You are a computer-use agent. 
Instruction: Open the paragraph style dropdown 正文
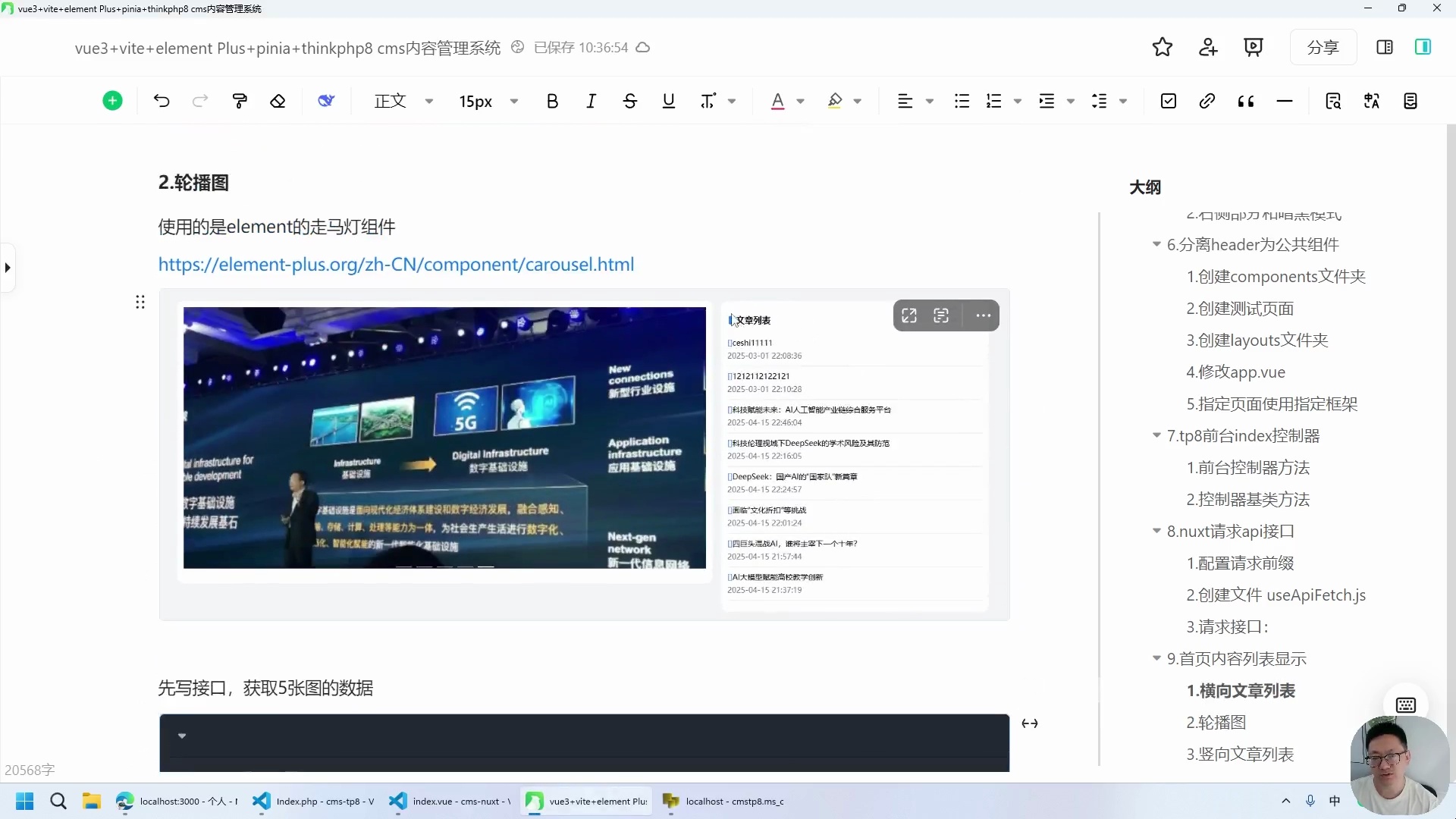tap(403, 101)
